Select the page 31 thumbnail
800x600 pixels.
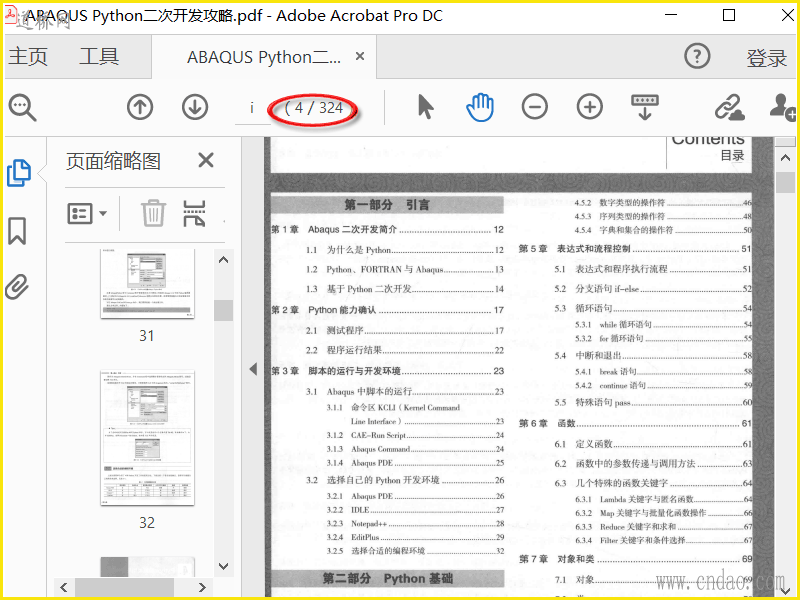pyautogui.click(x=147, y=283)
